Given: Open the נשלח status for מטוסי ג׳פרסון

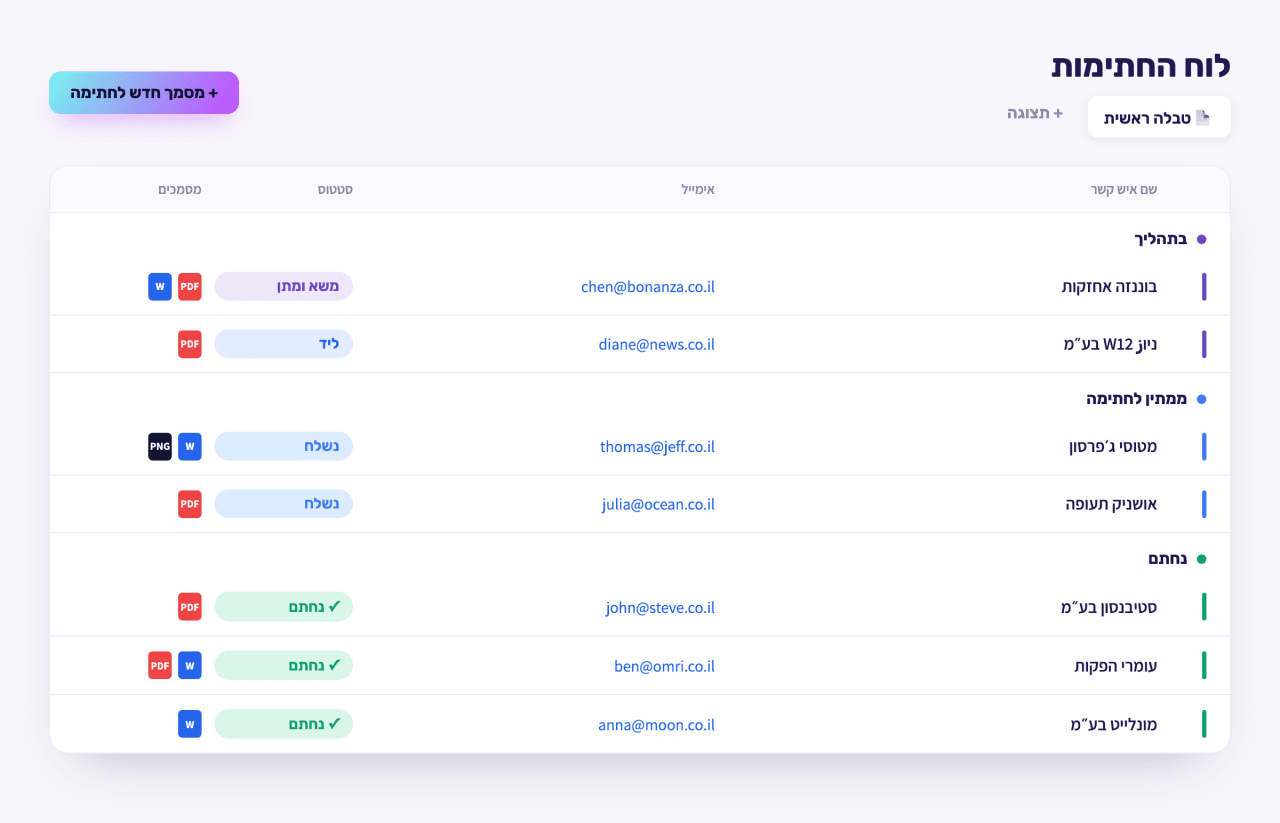Looking at the screenshot, I should point(284,446).
